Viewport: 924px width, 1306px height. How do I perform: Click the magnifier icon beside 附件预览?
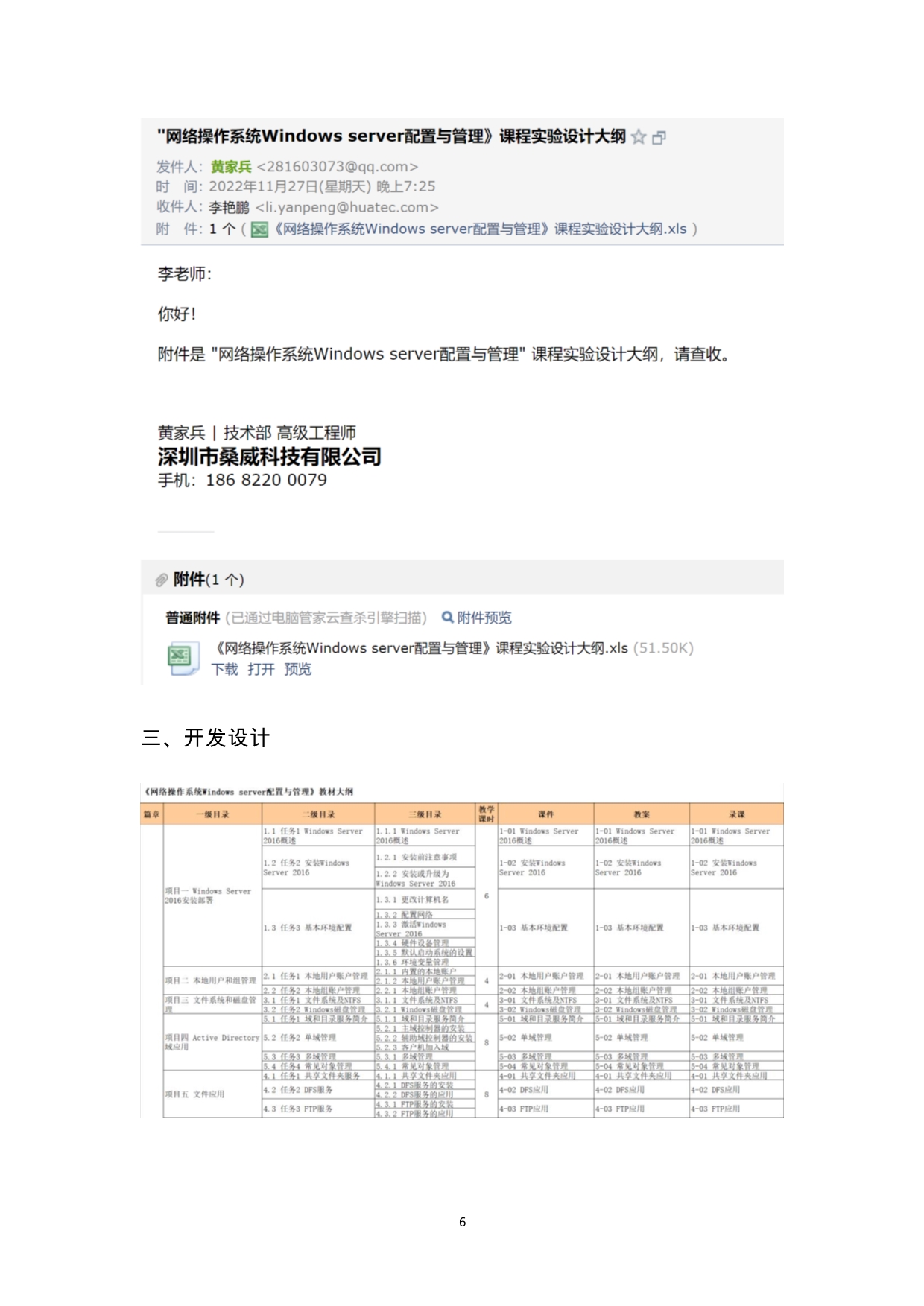click(x=447, y=618)
